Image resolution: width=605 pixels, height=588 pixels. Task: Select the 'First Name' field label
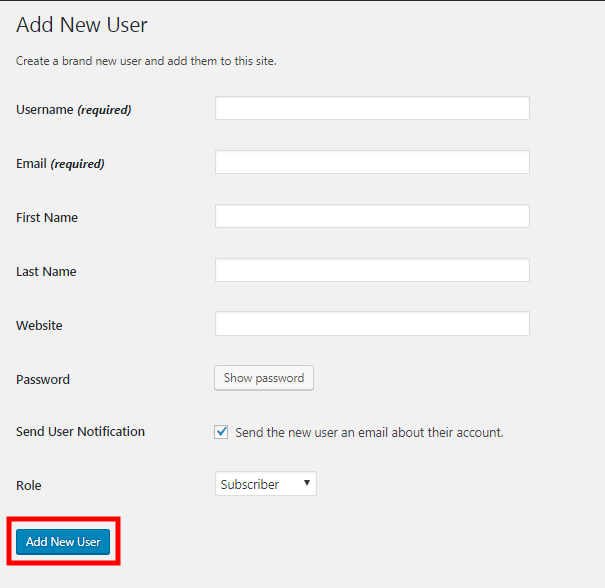[47, 218]
